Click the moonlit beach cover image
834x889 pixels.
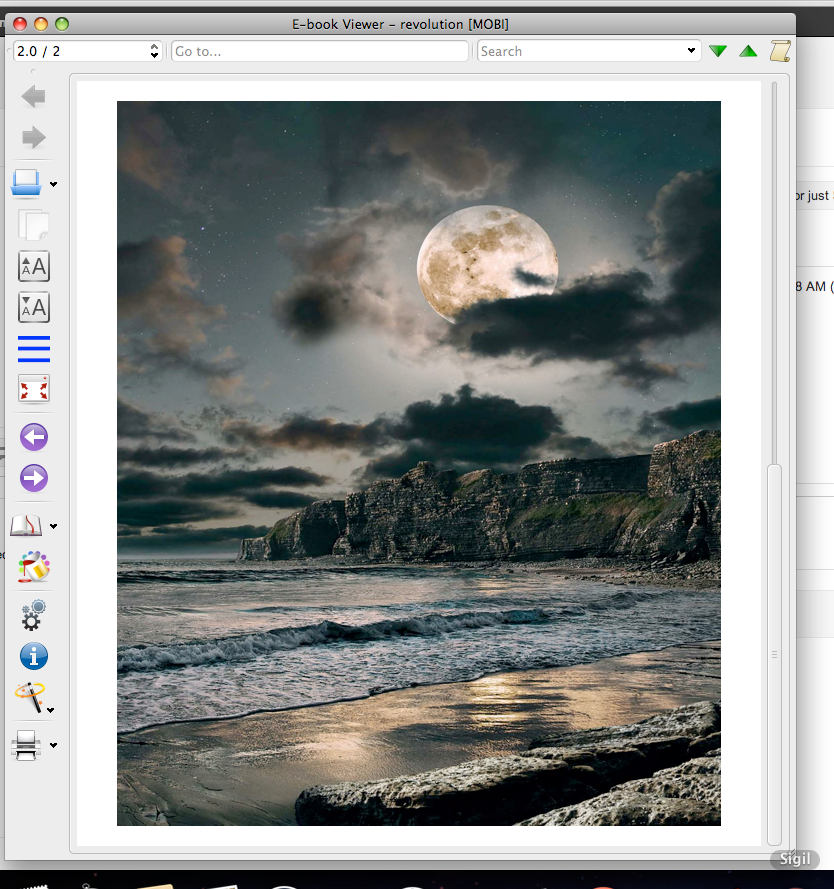[x=419, y=463]
